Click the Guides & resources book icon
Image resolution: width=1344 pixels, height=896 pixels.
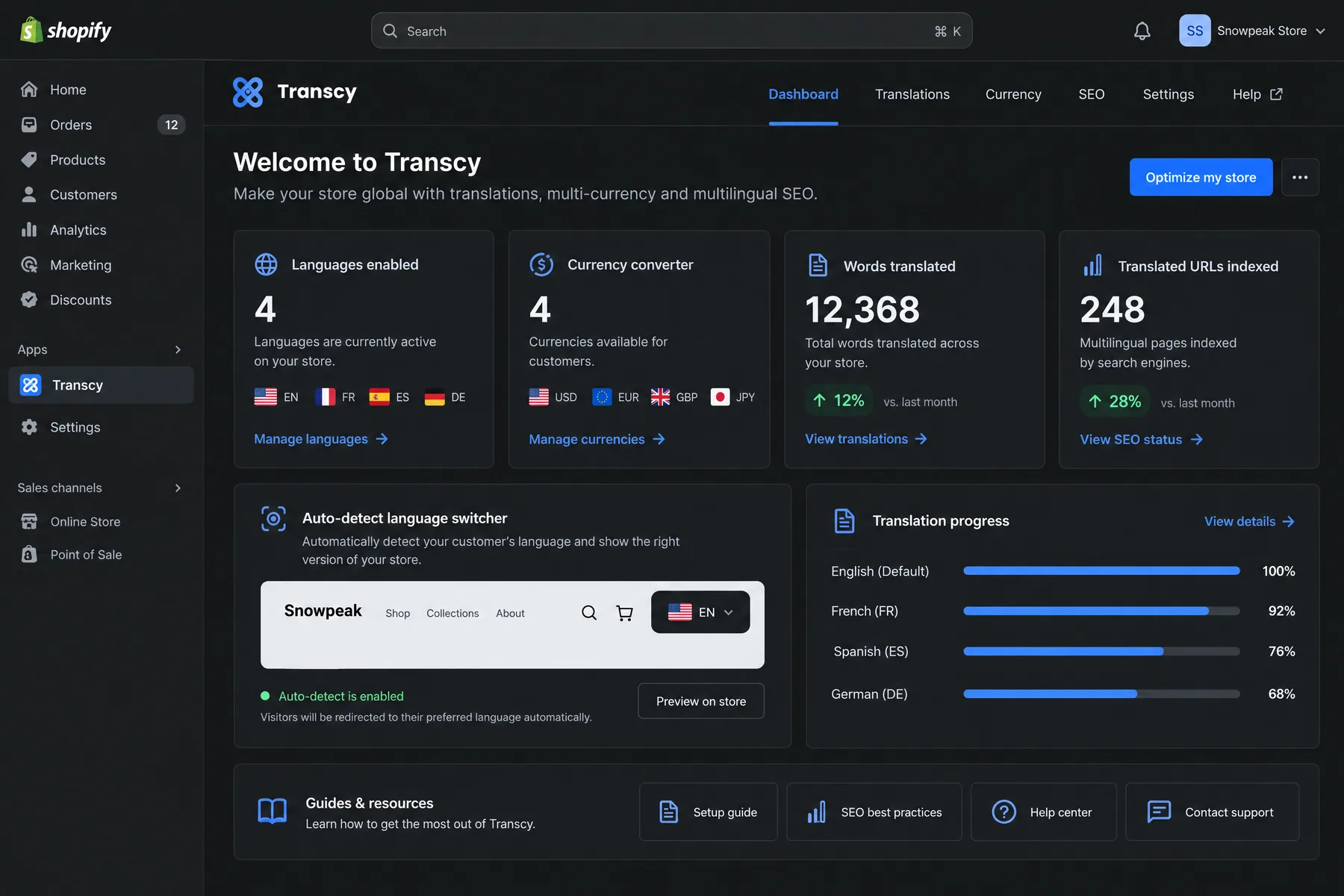(272, 811)
